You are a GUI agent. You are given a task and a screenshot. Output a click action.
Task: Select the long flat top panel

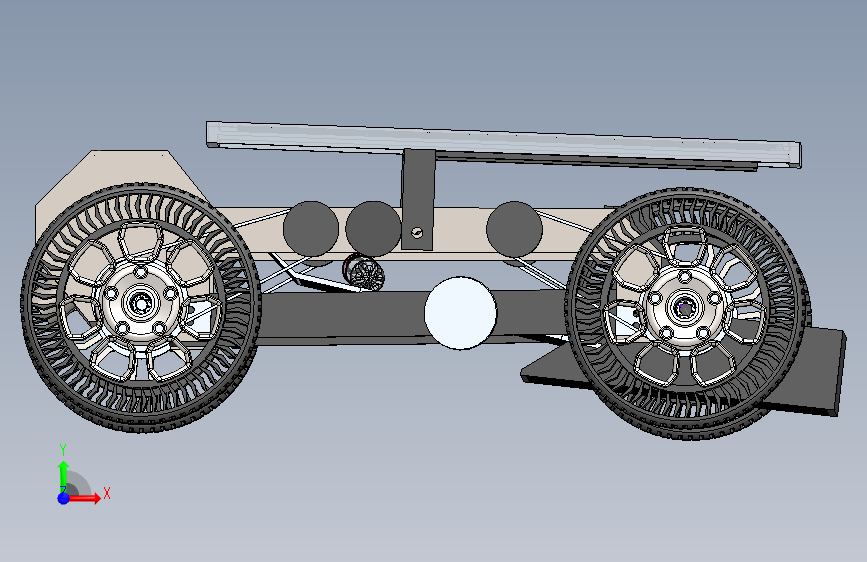pos(503,144)
